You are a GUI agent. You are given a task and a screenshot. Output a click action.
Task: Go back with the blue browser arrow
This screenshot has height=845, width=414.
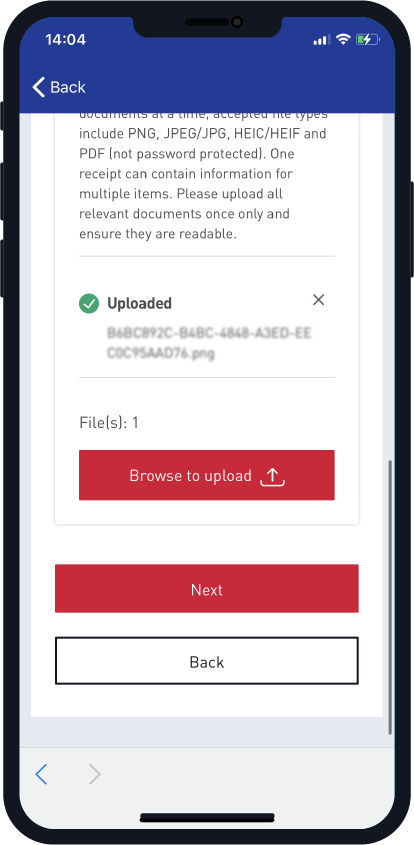pos(42,774)
